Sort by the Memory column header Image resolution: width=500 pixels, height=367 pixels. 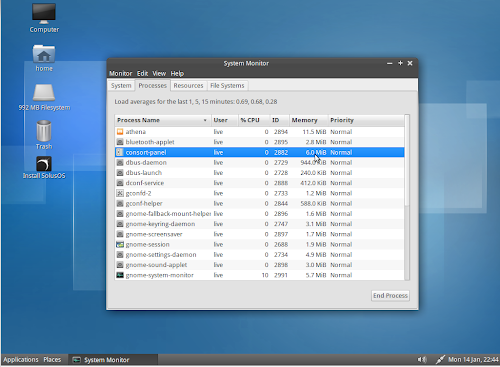[x=309, y=120]
